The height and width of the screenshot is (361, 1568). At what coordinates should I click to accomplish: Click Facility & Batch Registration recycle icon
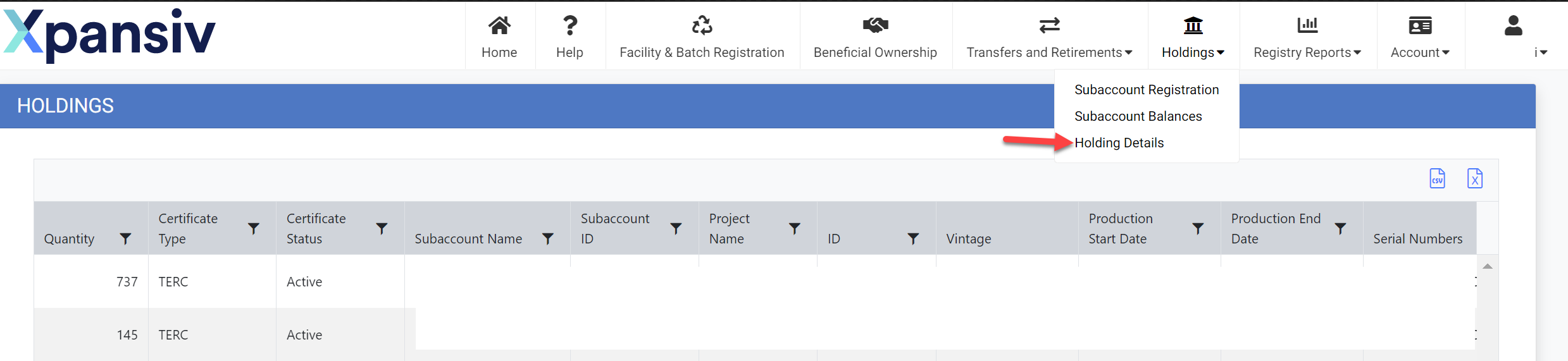click(702, 26)
